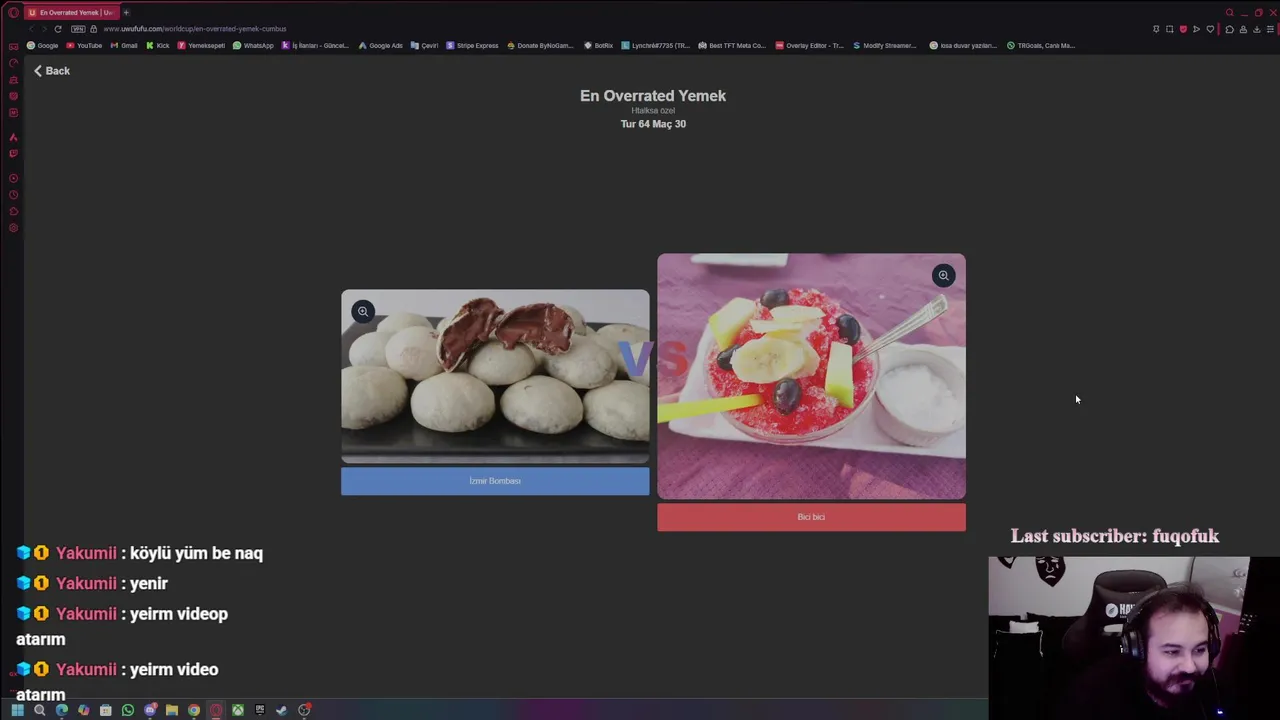The image size is (1280, 720).
Task: Open Stripe Express bookmark
Action: (472, 45)
